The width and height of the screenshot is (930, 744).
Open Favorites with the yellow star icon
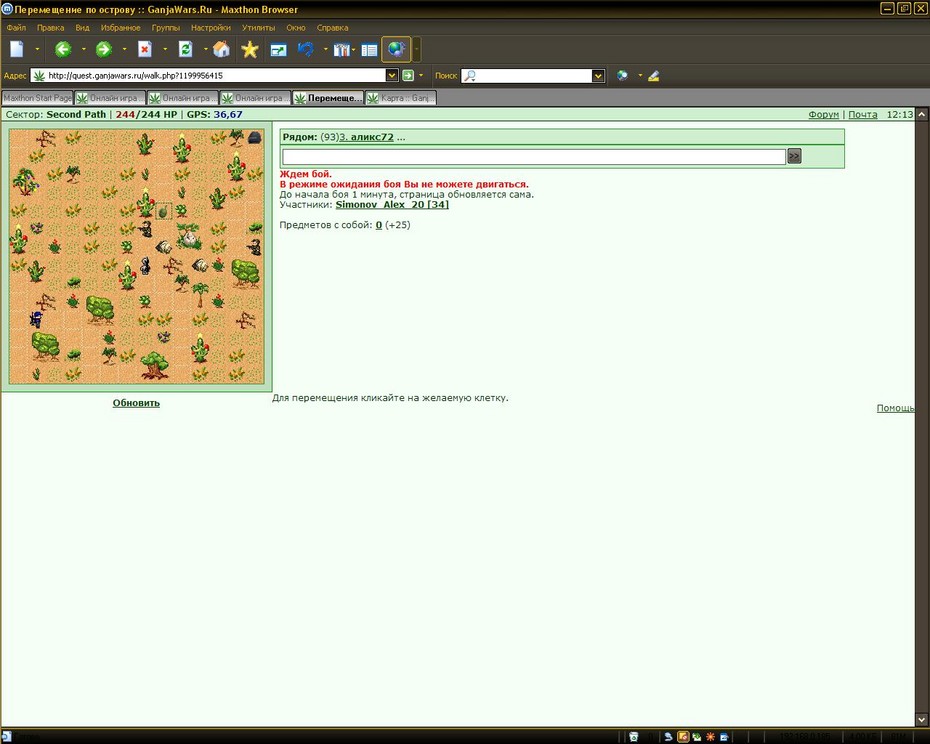pyautogui.click(x=250, y=49)
